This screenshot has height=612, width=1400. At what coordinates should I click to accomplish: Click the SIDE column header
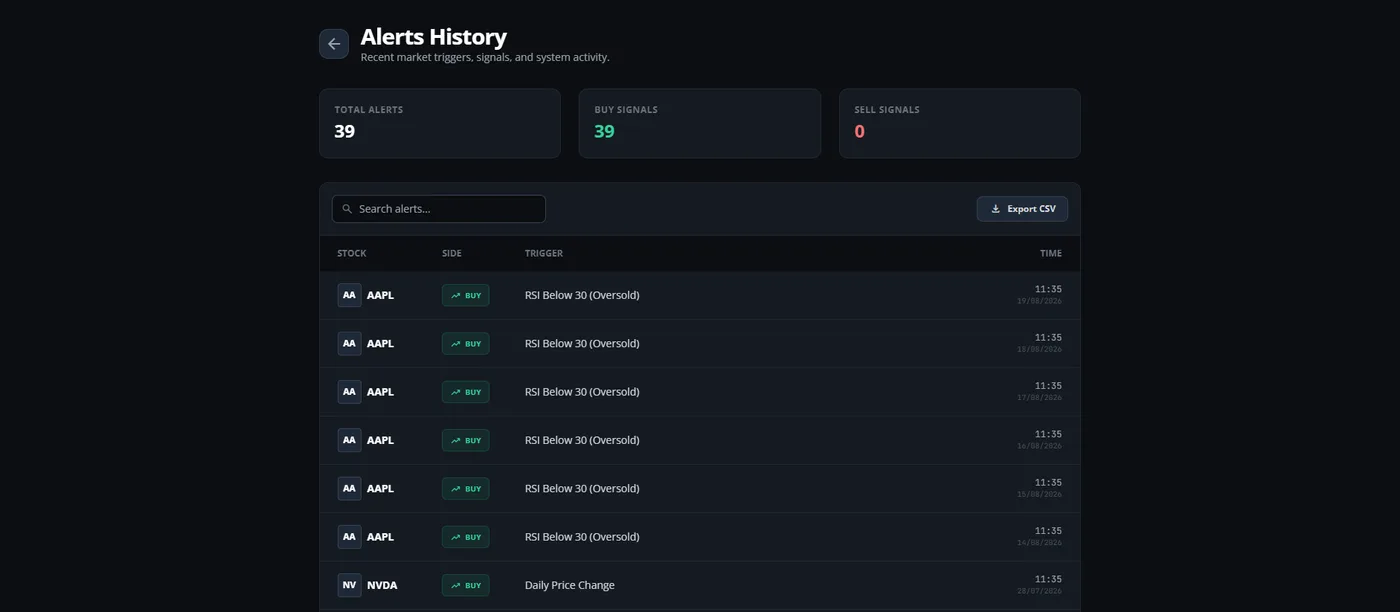click(452, 253)
